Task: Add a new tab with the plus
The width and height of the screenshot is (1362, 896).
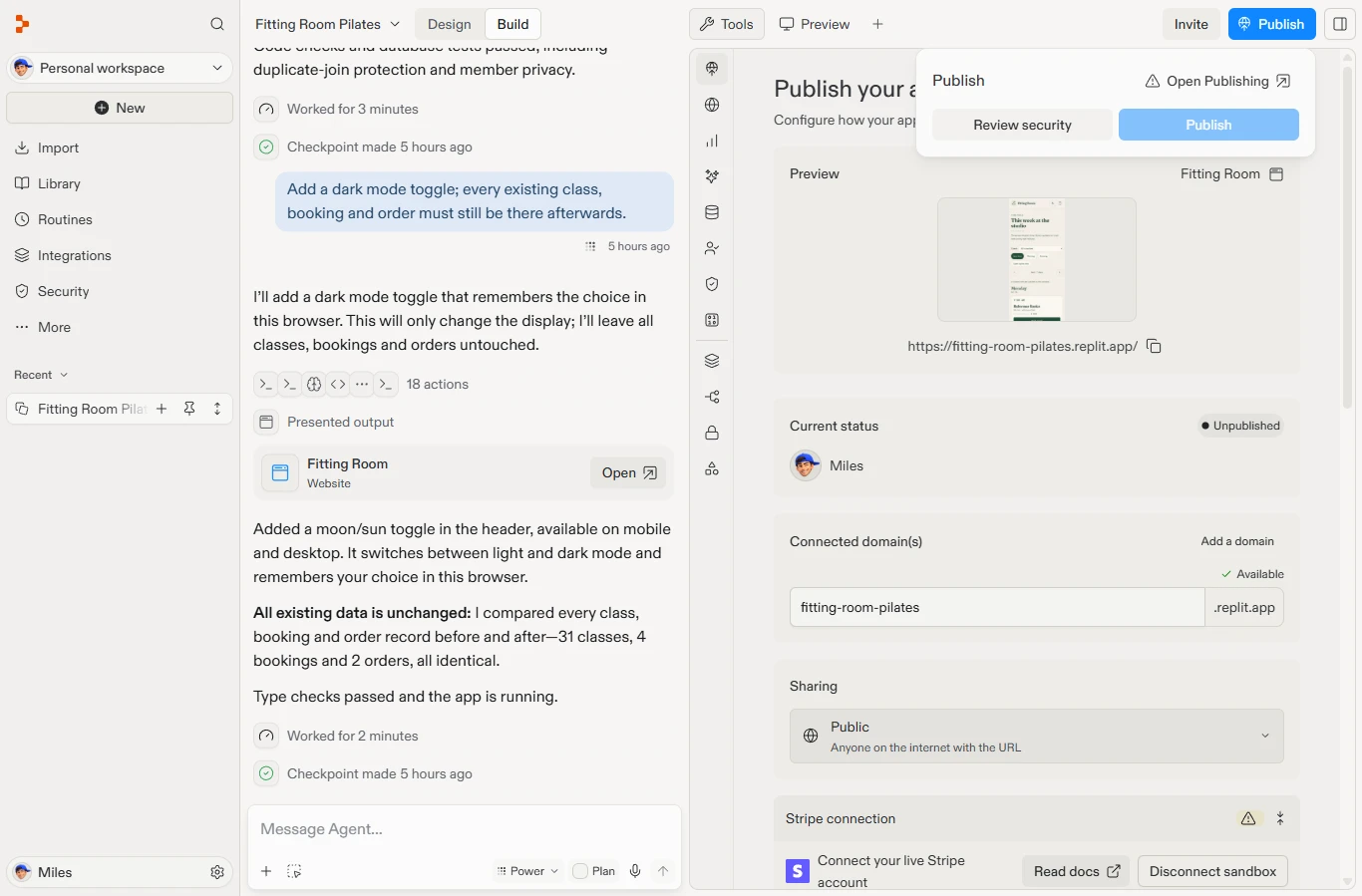Action: [877, 24]
